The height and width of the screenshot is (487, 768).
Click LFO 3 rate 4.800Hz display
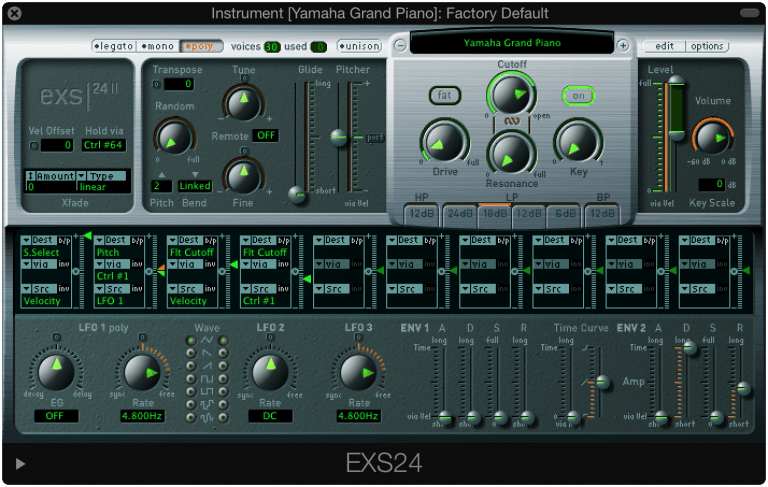358,416
